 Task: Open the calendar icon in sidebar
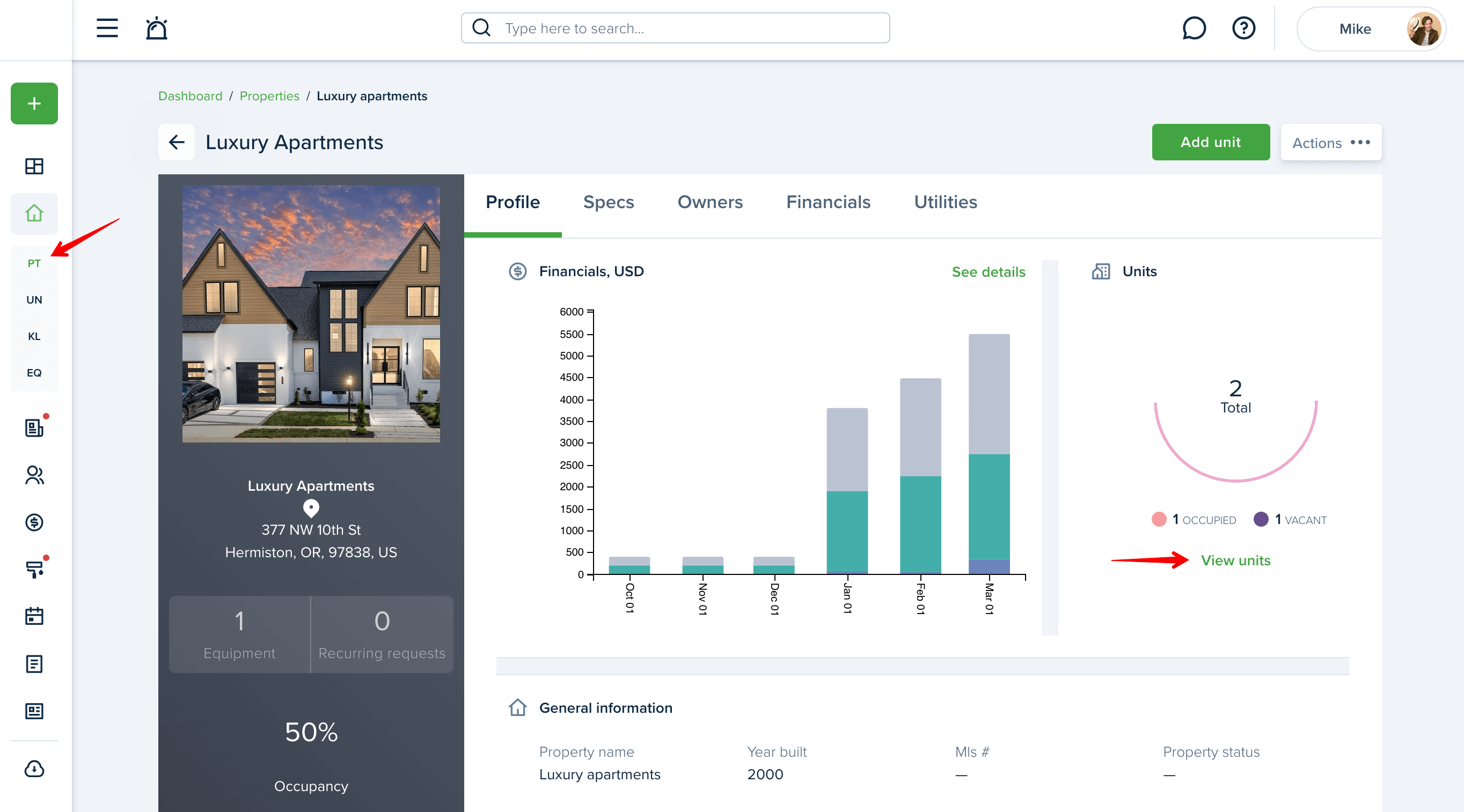[x=34, y=616]
